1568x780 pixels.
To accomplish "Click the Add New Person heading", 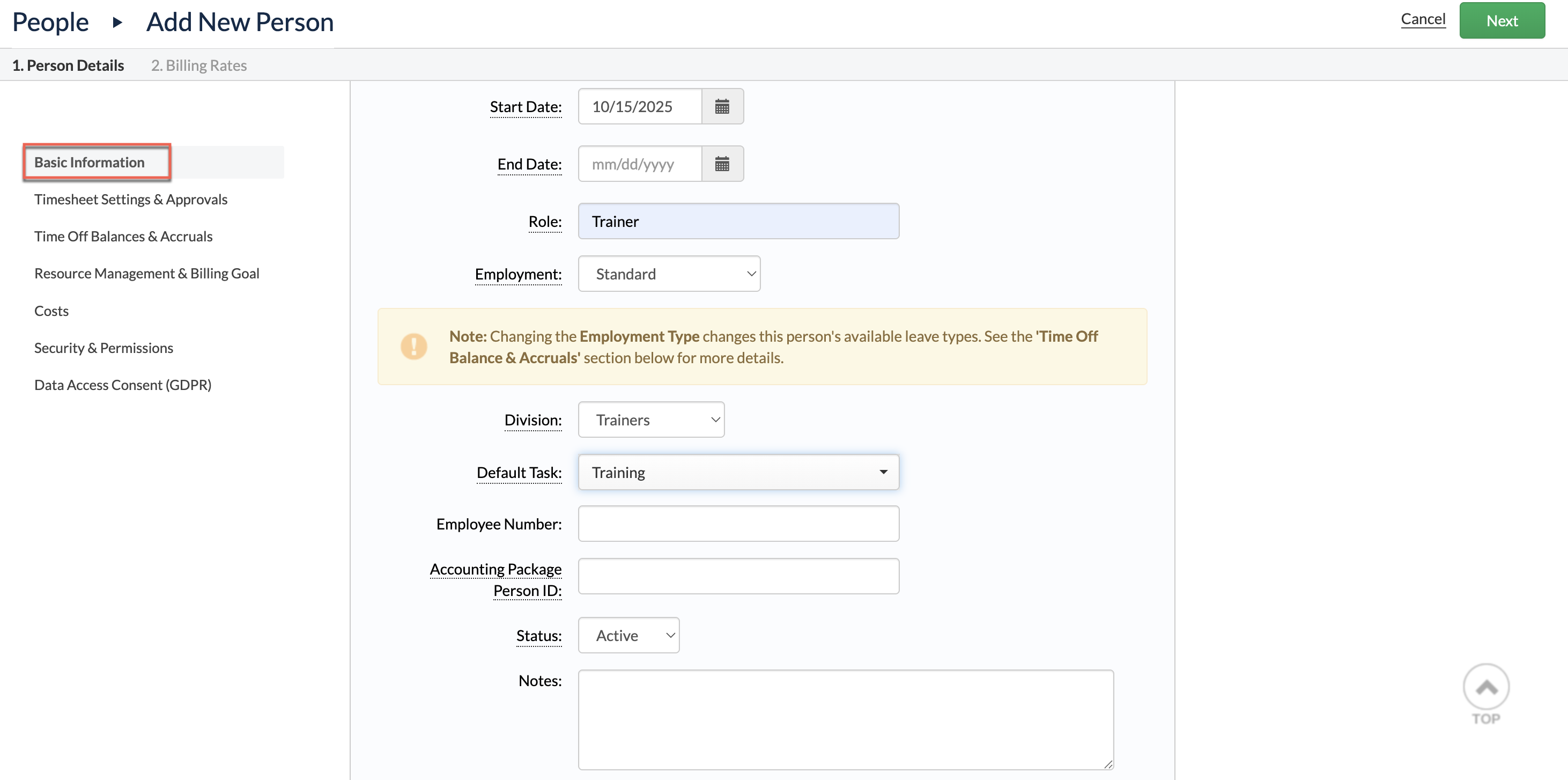I will (x=240, y=22).
